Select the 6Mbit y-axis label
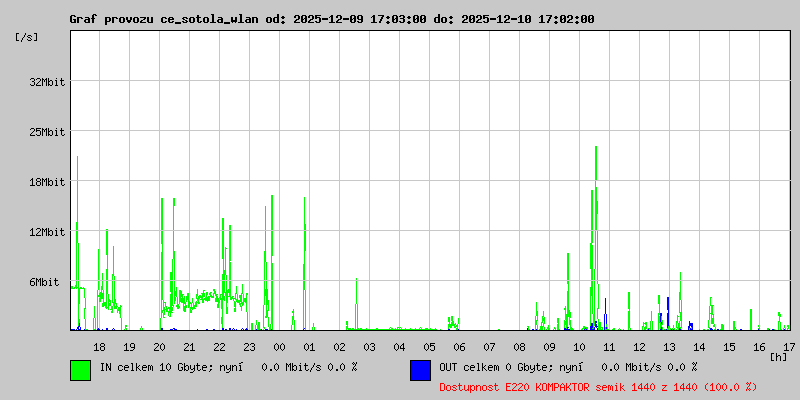 coord(44,282)
